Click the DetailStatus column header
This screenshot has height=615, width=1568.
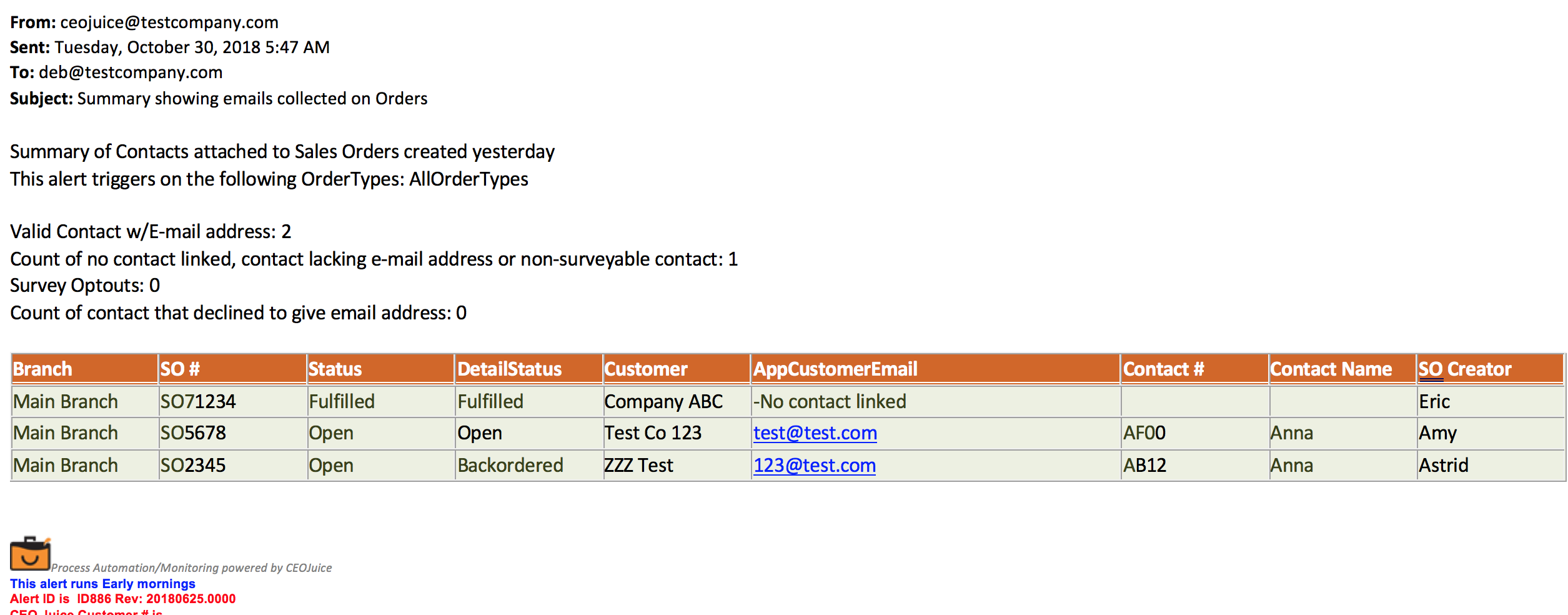click(528, 369)
